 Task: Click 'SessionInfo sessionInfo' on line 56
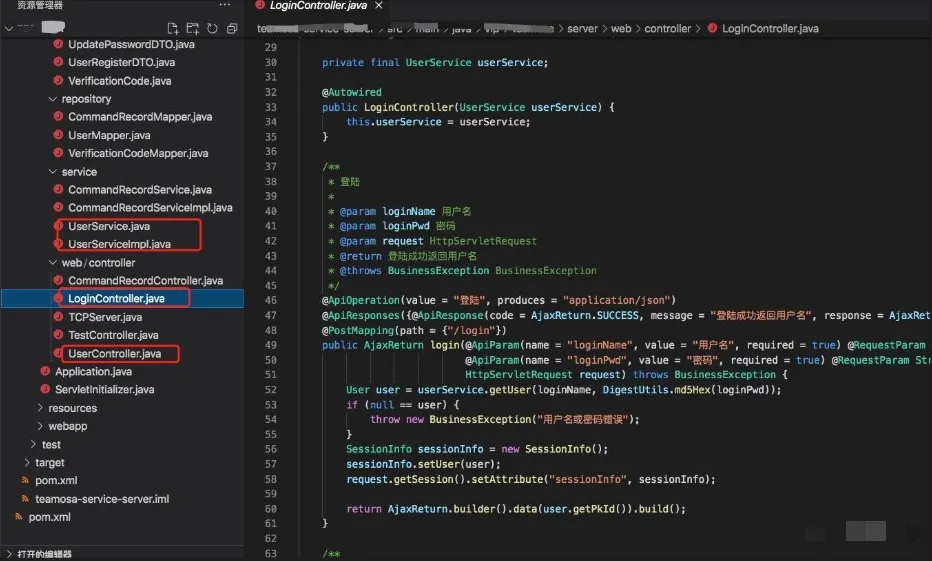pyautogui.click(x=414, y=449)
